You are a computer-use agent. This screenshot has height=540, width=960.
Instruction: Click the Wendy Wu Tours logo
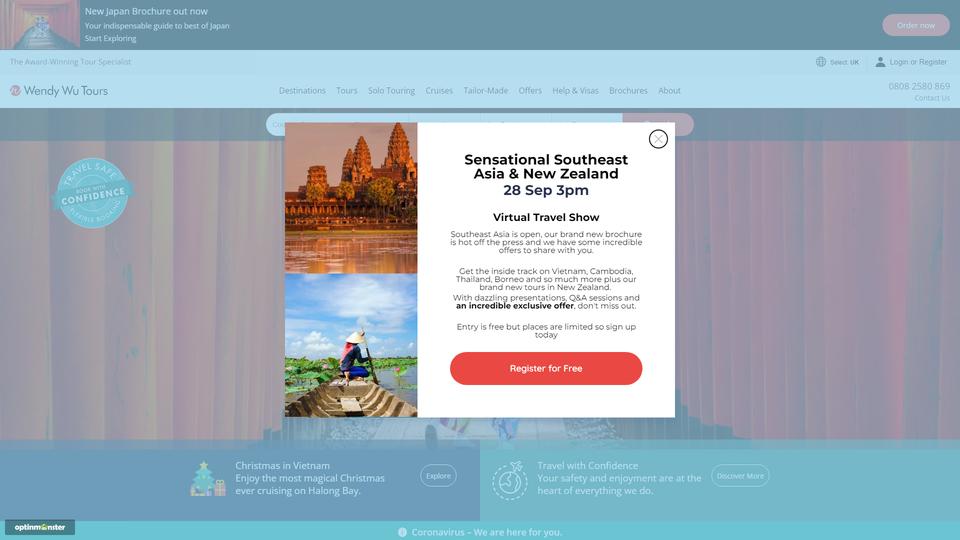pos(59,91)
